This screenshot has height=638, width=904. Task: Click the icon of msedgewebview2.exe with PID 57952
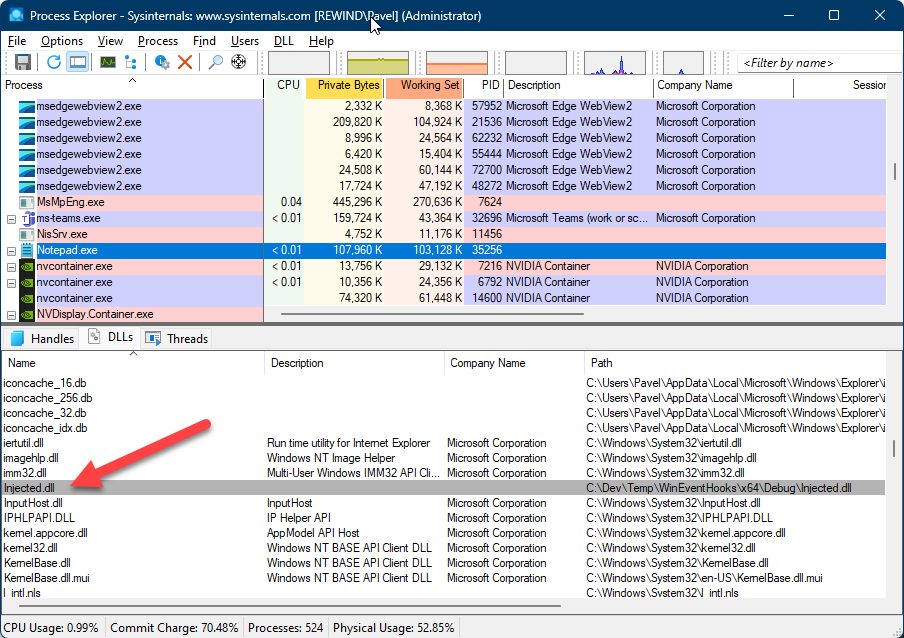(x=27, y=107)
